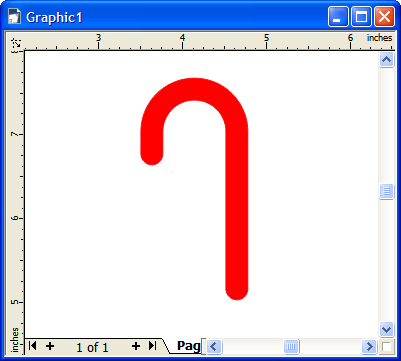Screen dimensions: 401x361
Task: Click the ruler origin crosshair icon
Action: click(x=16, y=43)
